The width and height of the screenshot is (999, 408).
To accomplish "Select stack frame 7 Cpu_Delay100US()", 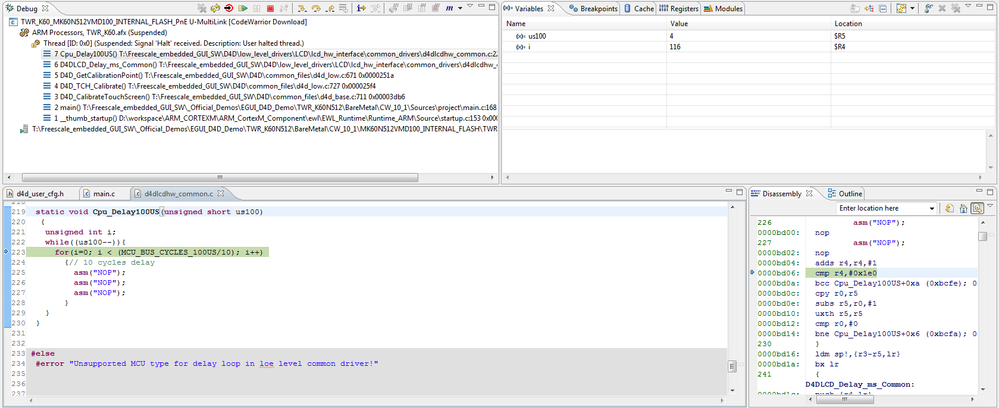I will coord(270,54).
